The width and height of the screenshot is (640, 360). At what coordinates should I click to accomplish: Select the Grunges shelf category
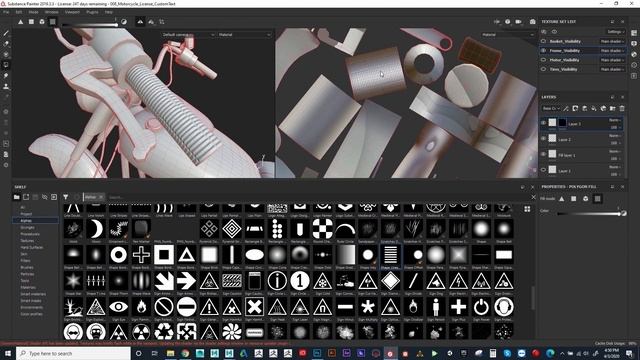click(x=27, y=227)
